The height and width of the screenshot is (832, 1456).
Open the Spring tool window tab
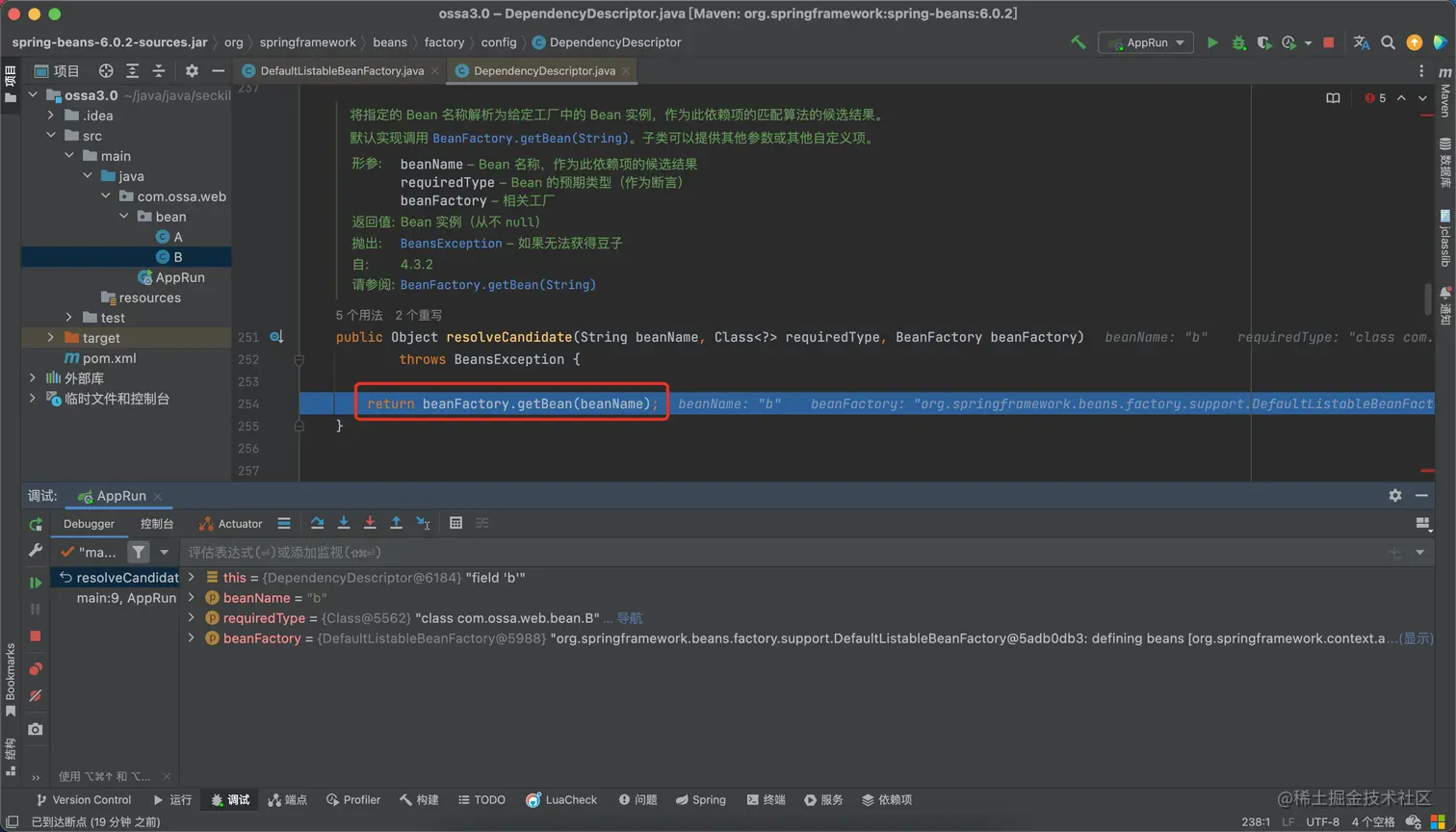[700, 799]
